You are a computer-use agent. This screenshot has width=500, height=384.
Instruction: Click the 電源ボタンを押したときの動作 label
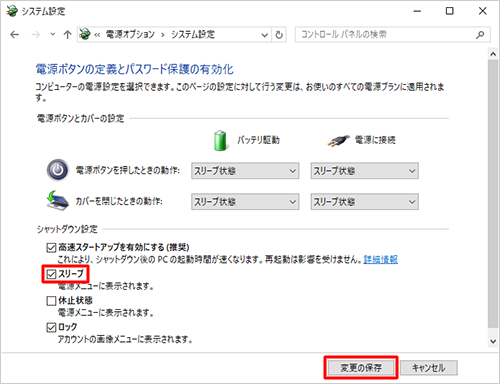pyautogui.click(x=128, y=170)
